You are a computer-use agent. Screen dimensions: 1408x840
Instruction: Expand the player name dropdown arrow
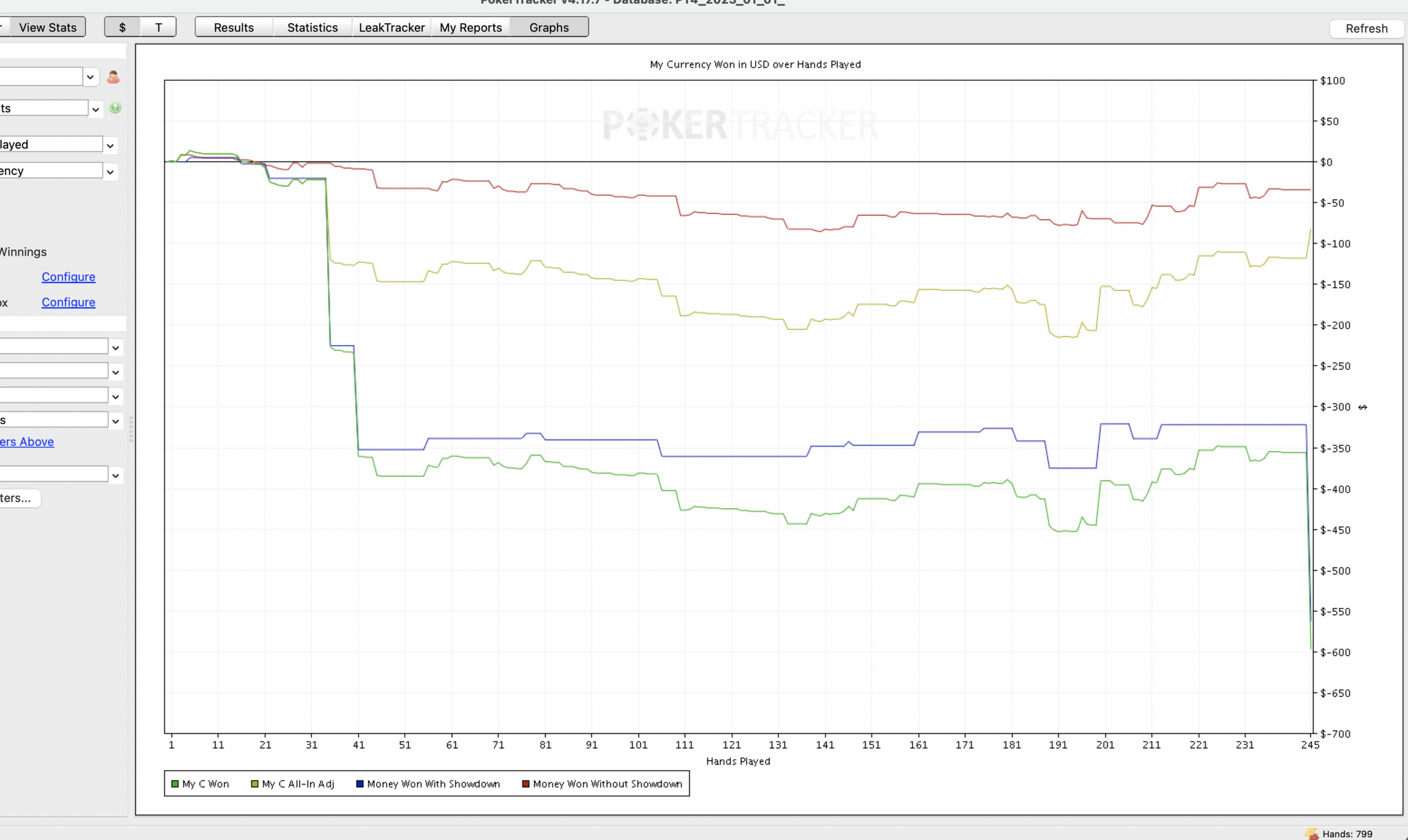point(90,77)
